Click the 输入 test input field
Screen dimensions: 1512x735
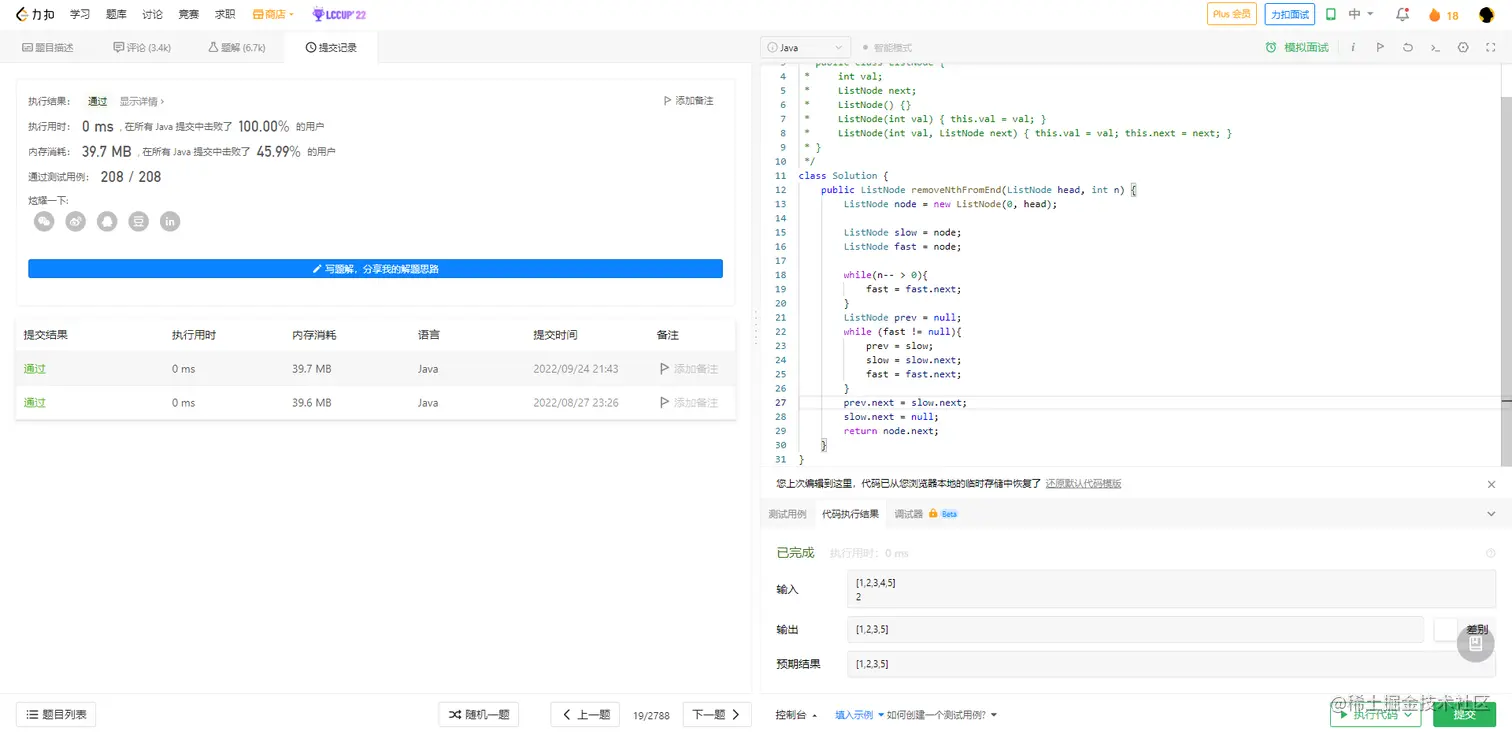click(1171, 589)
